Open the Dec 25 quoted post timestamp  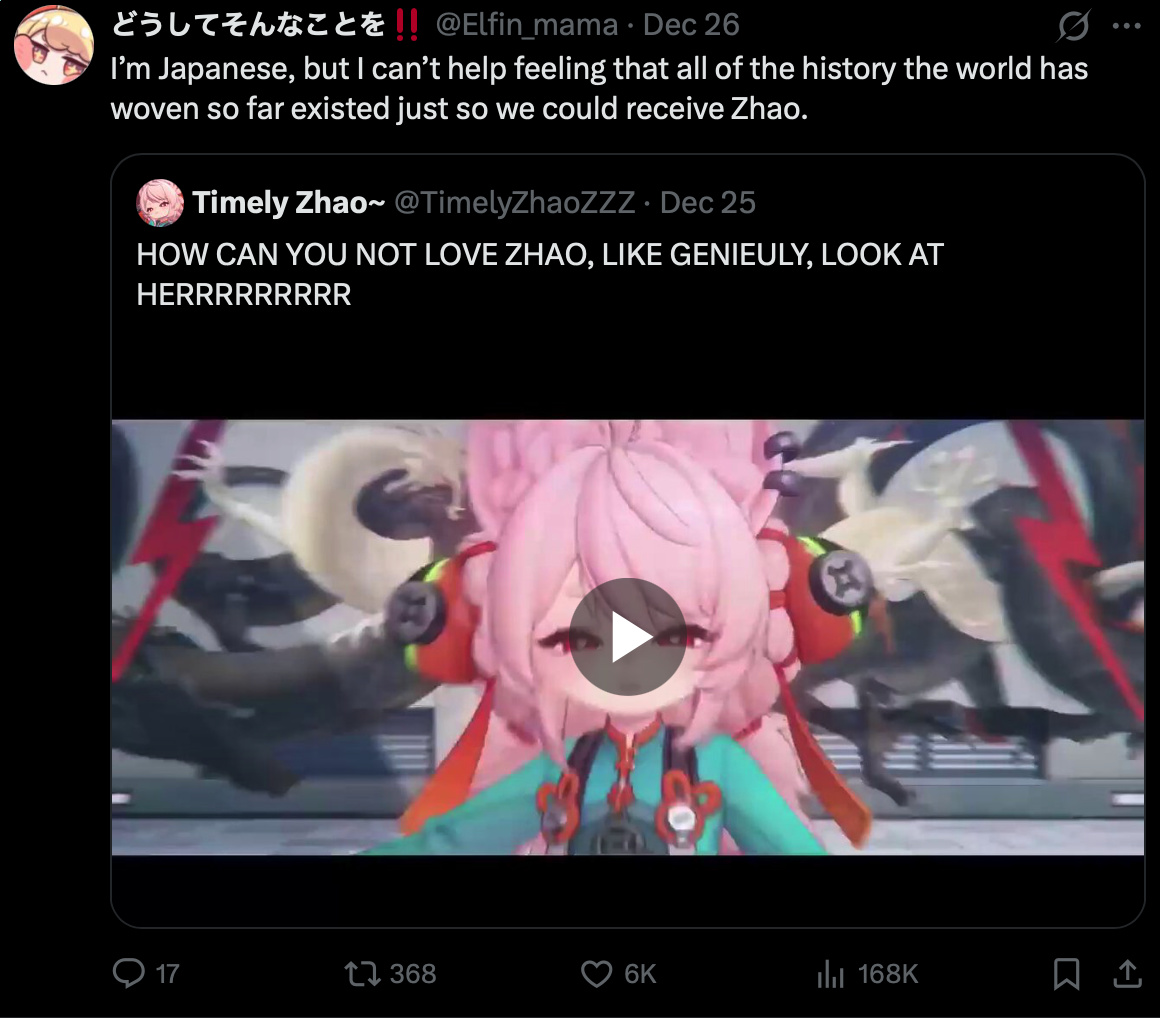tap(707, 203)
